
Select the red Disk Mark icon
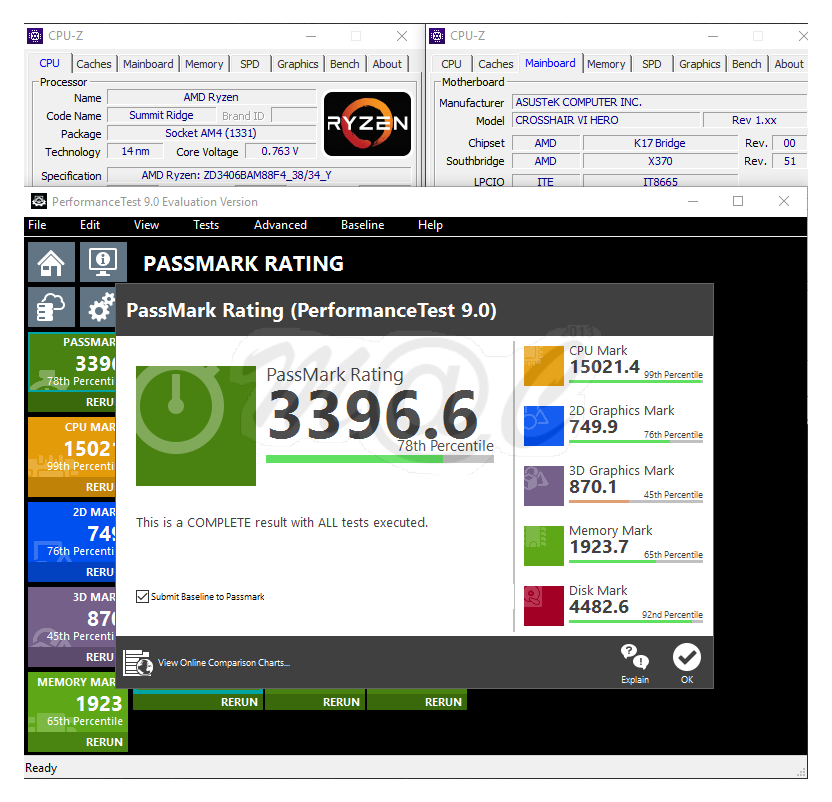543,606
